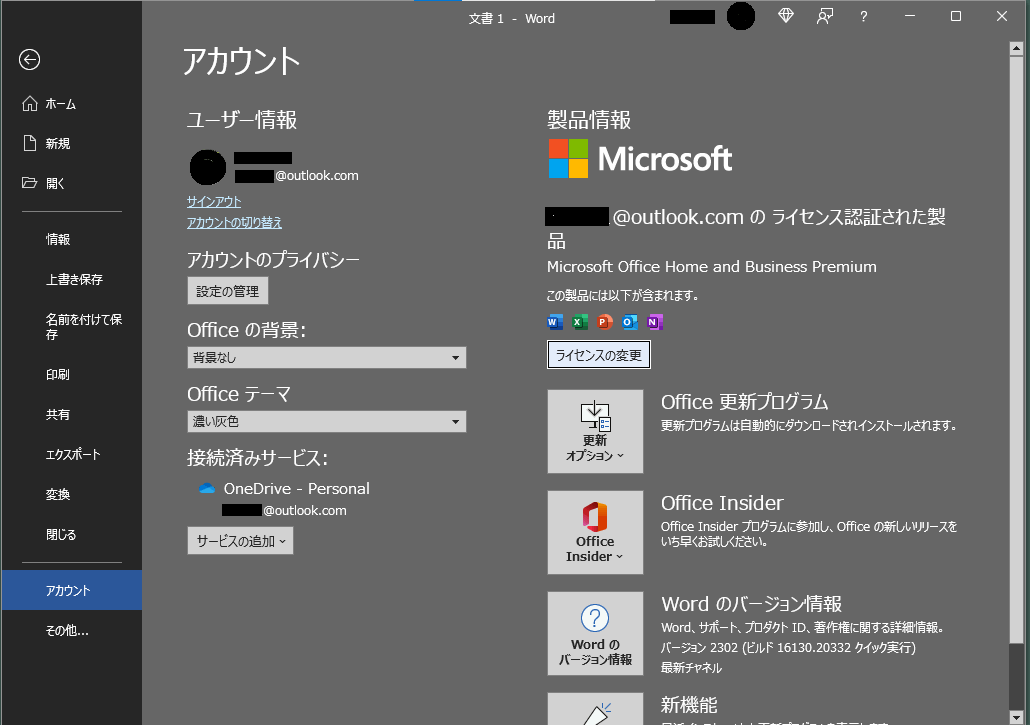Click the アカウントの切り替え link

point(235,223)
